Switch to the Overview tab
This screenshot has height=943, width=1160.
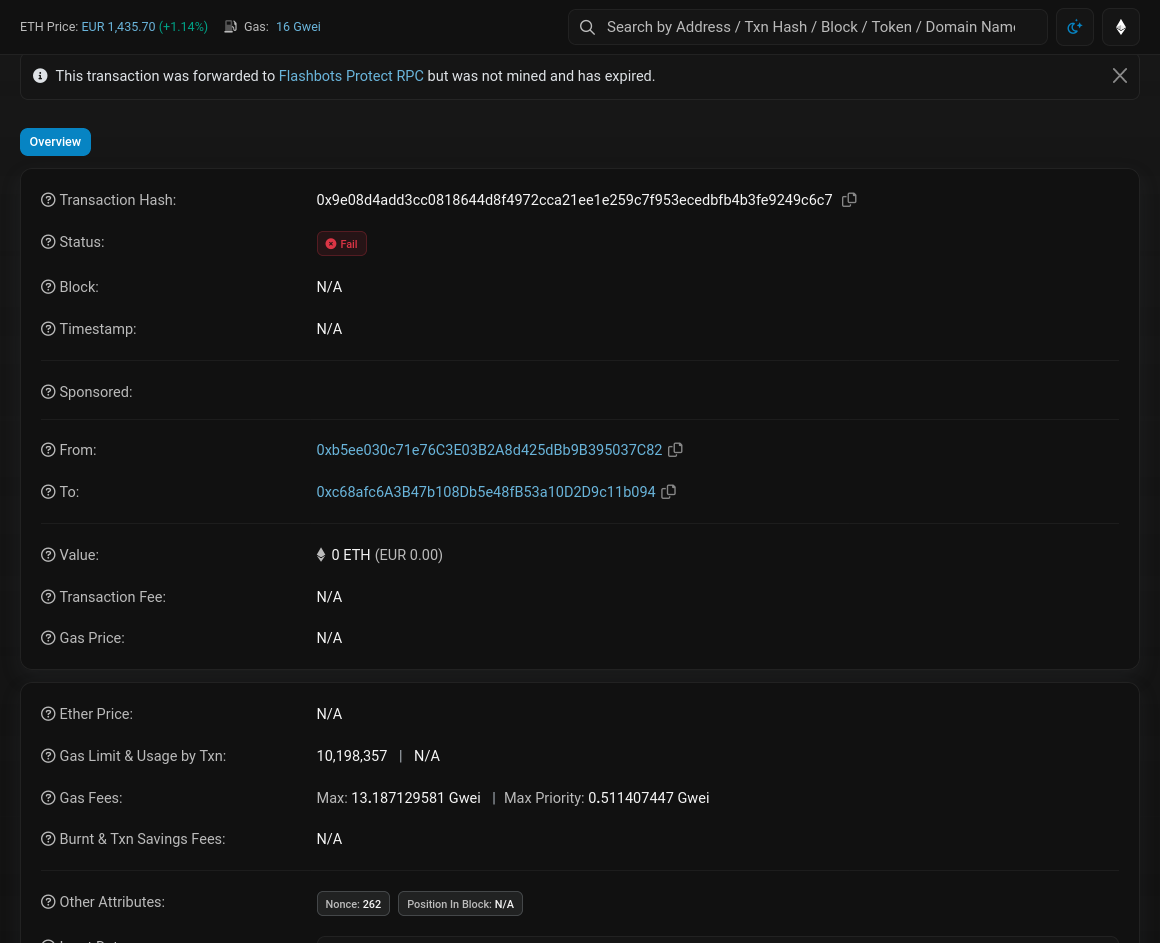coord(55,141)
